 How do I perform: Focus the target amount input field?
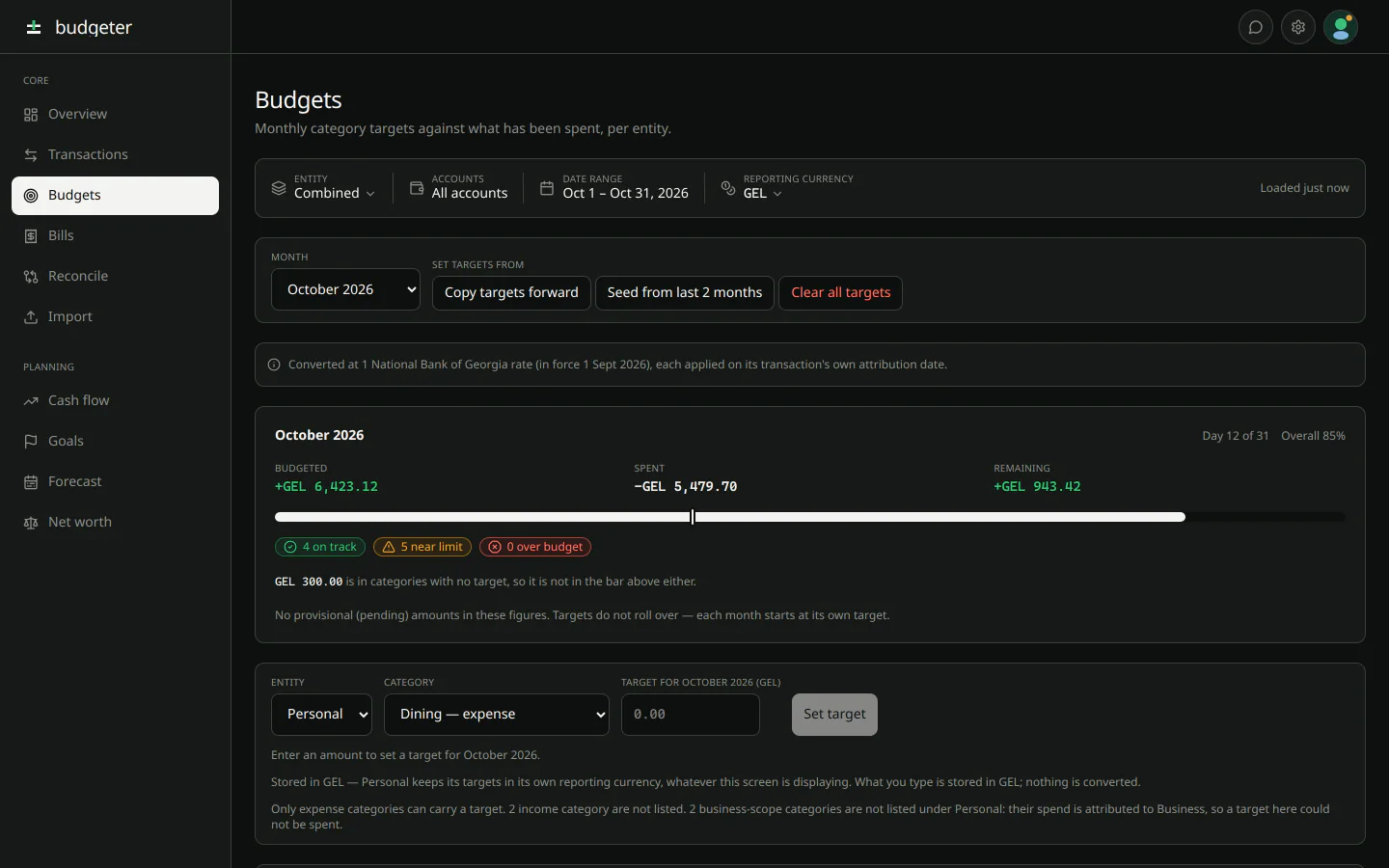(x=691, y=715)
